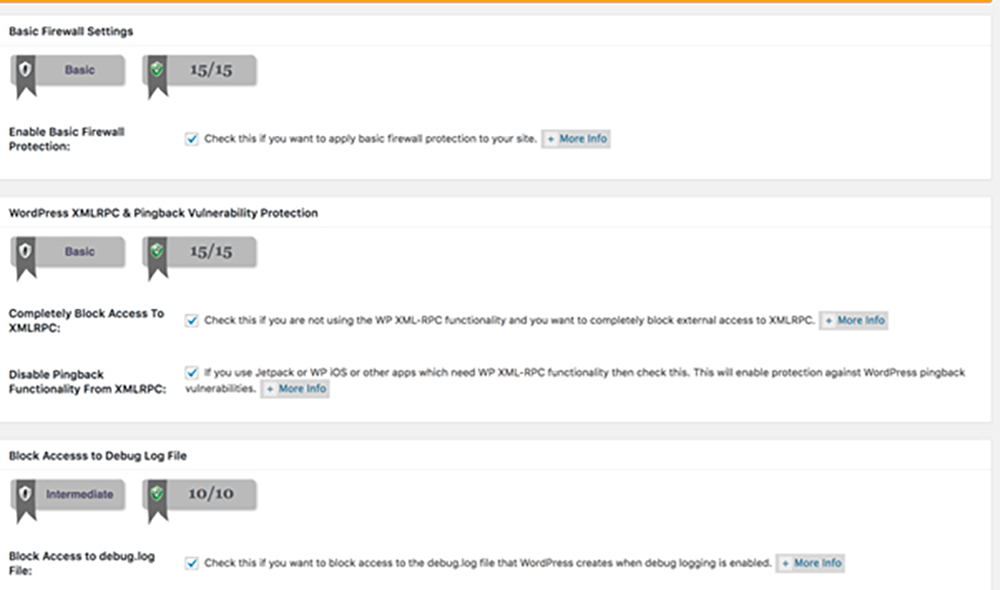Expand More Info for pingback vulnerabilities
The height and width of the screenshot is (590, 1000).
295,389
